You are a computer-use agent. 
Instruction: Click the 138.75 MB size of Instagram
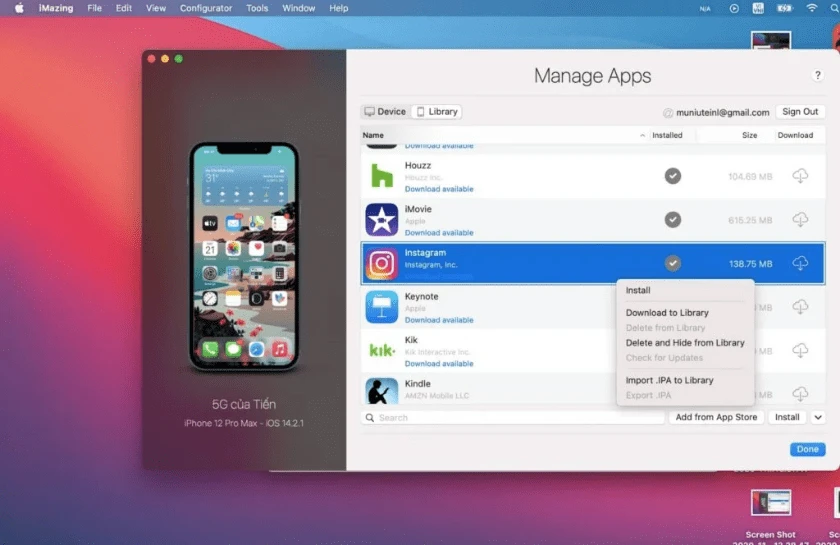coord(750,264)
